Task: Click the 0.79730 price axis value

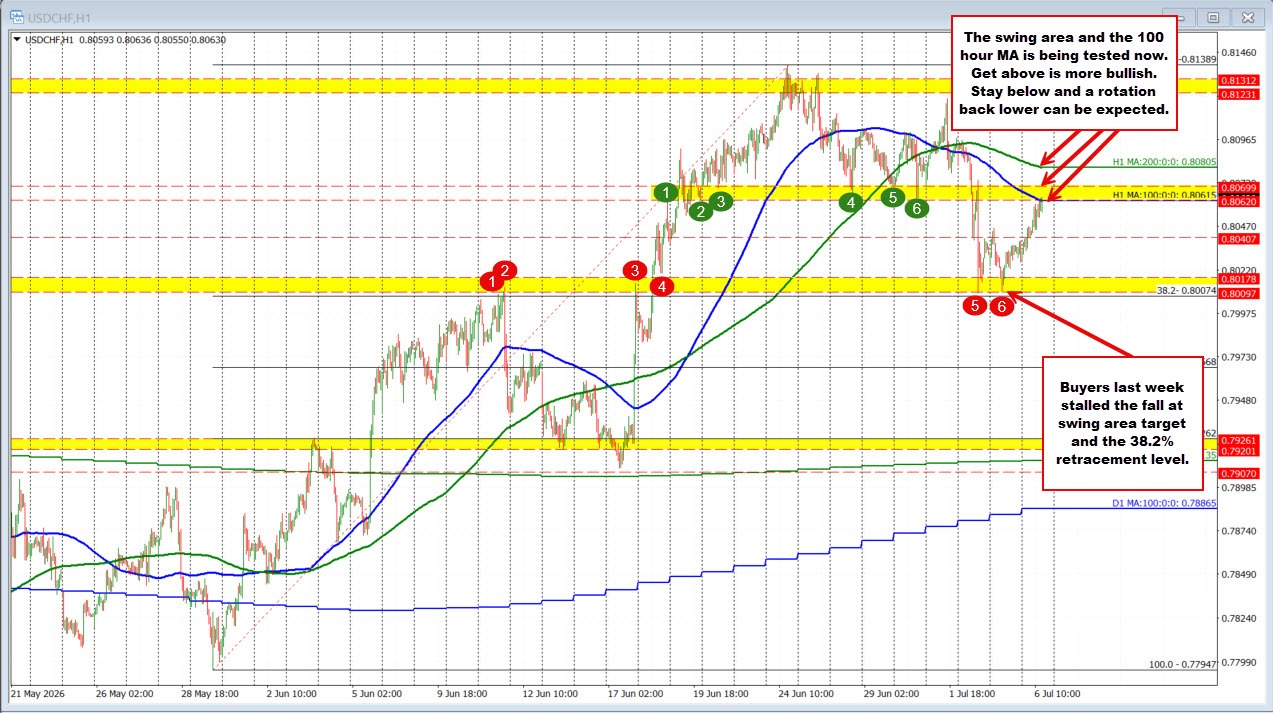Action: (x=1239, y=357)
